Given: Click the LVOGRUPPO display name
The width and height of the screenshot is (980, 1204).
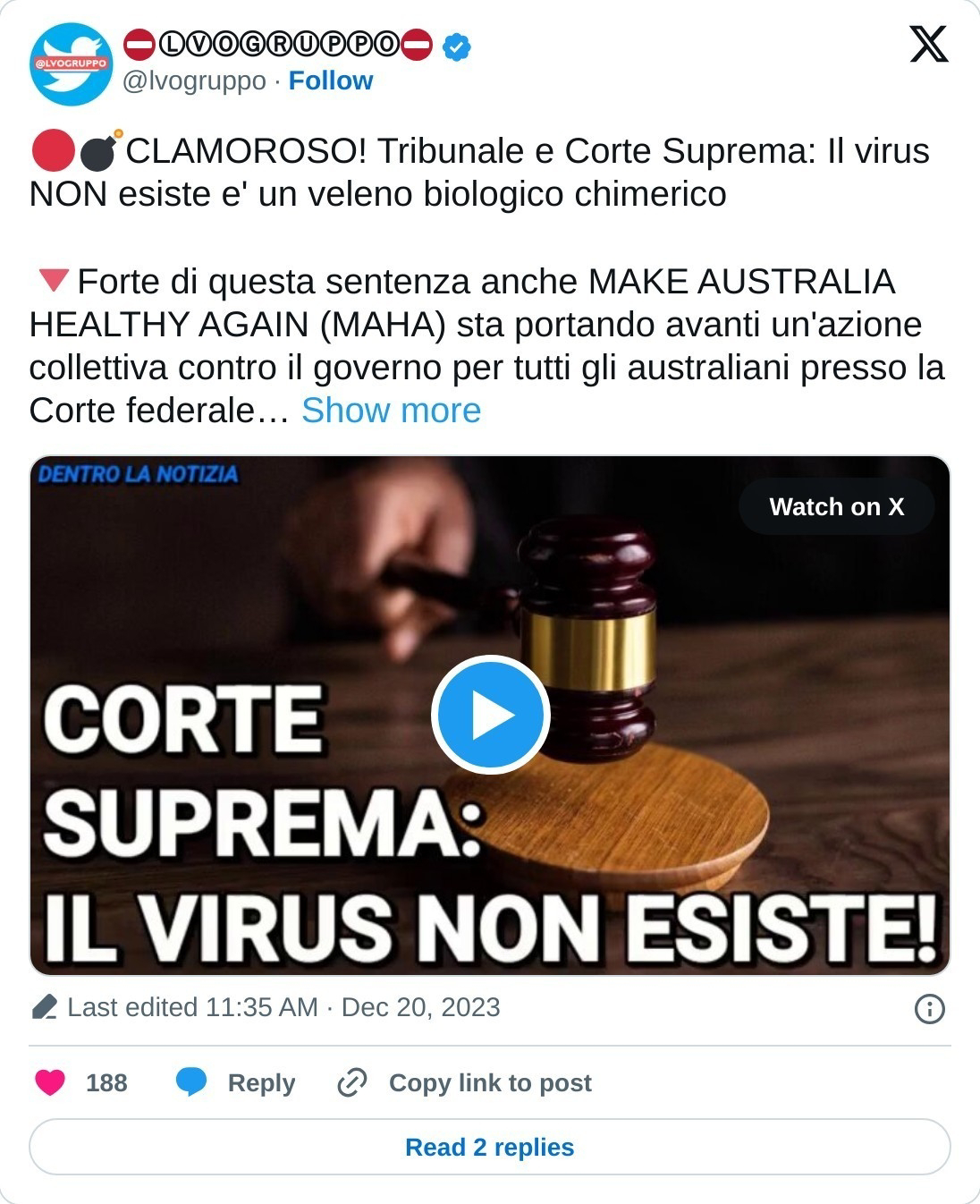Looking at the screenshot, I should click(277, 44).
